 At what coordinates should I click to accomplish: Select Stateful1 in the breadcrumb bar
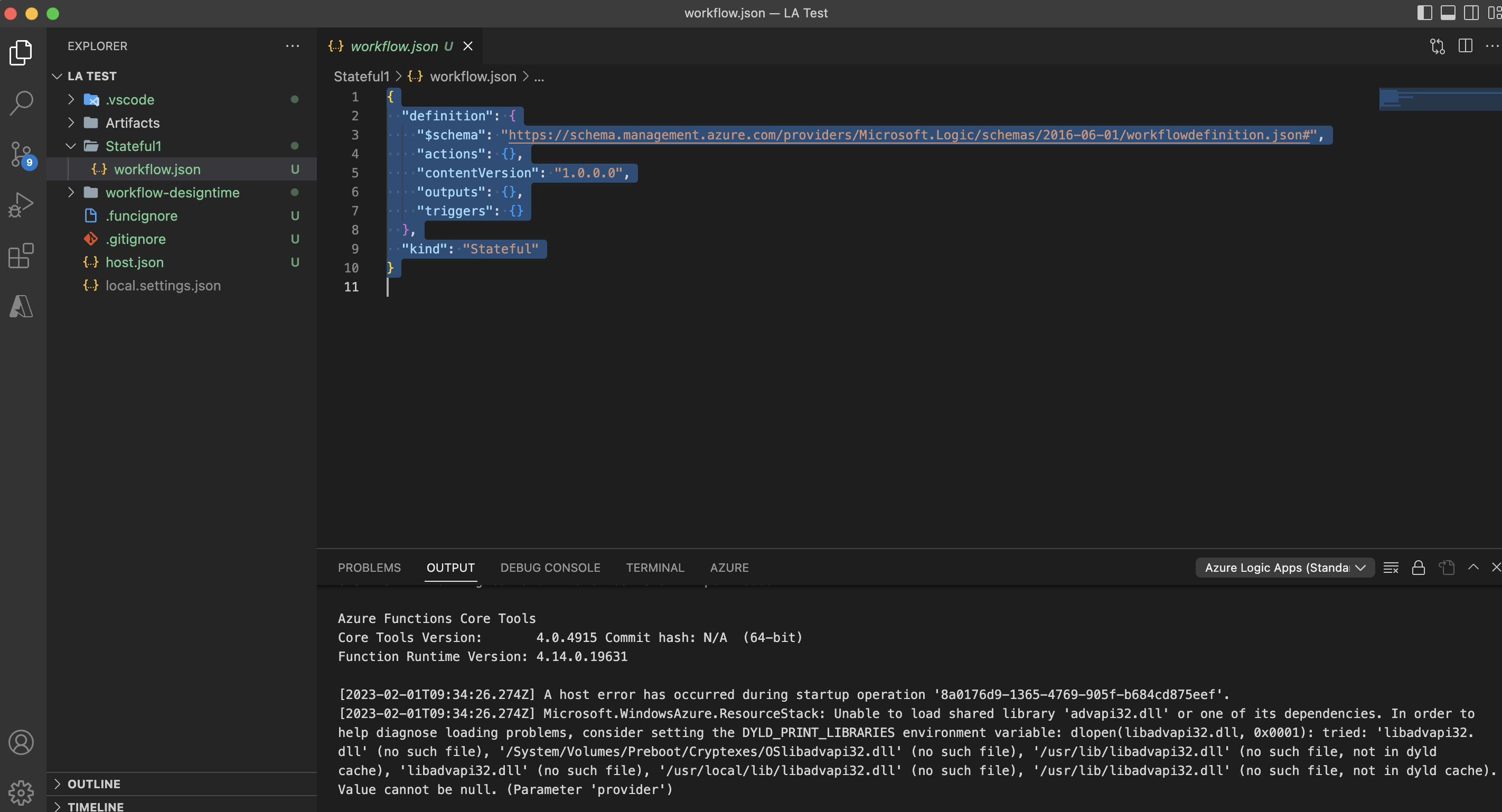click(361, 77)
